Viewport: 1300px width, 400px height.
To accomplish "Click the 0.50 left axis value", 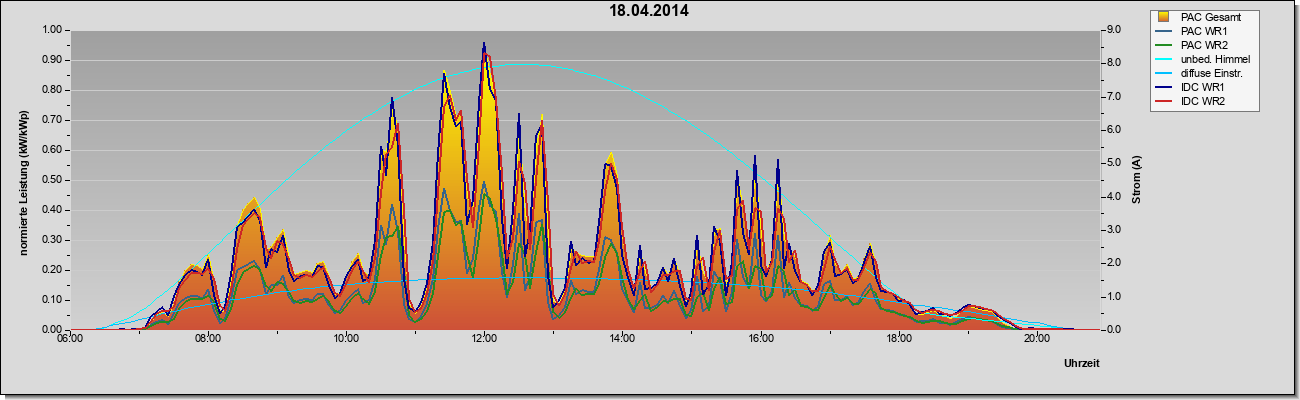I will 51,180.
